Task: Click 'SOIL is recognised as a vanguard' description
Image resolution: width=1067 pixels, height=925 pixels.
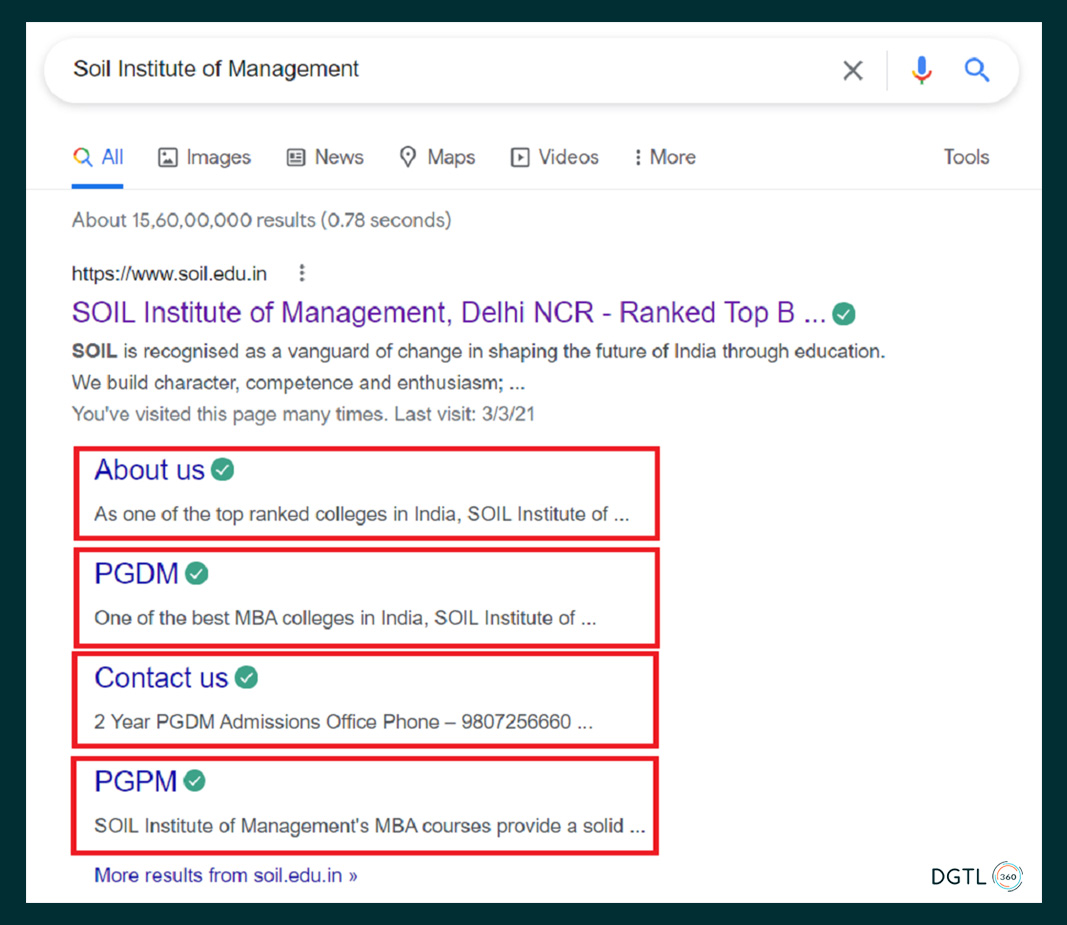Action: 478,367
